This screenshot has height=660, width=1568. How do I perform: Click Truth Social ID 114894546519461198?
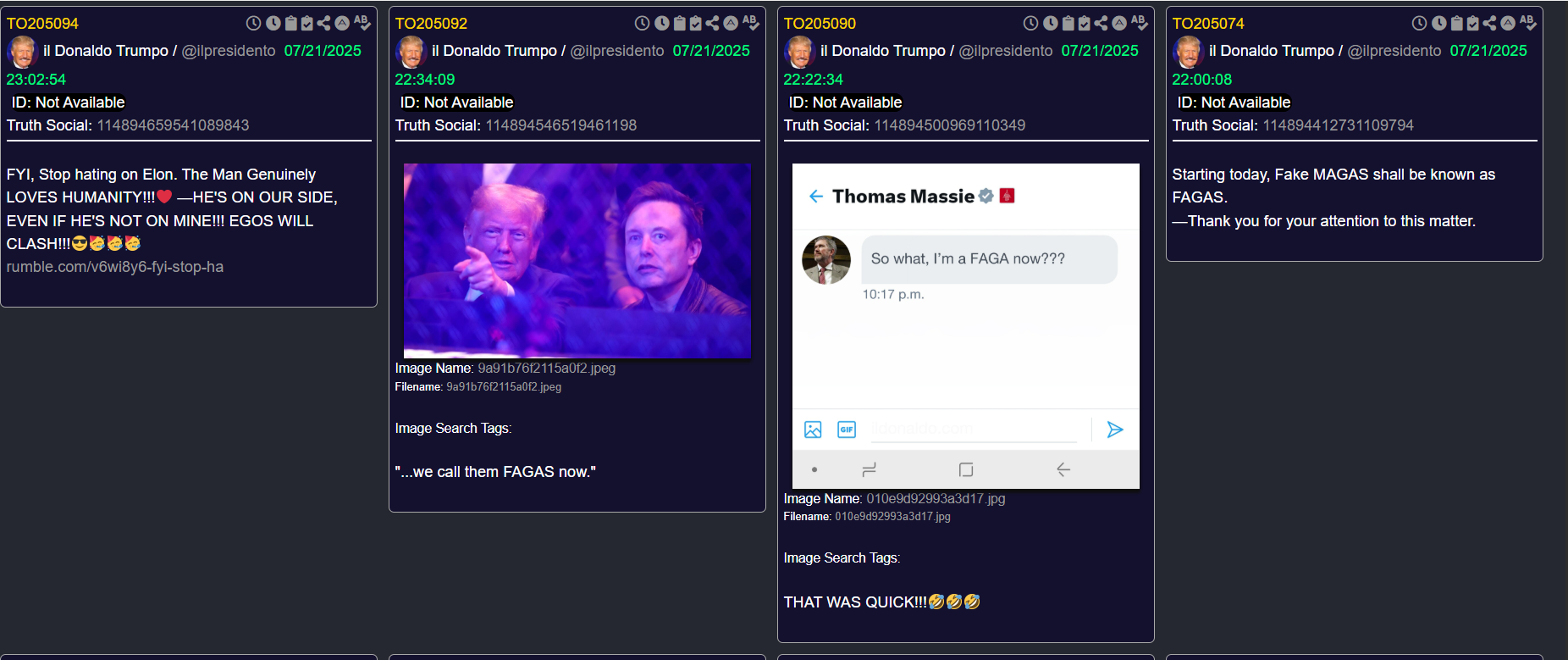point(560,125)
